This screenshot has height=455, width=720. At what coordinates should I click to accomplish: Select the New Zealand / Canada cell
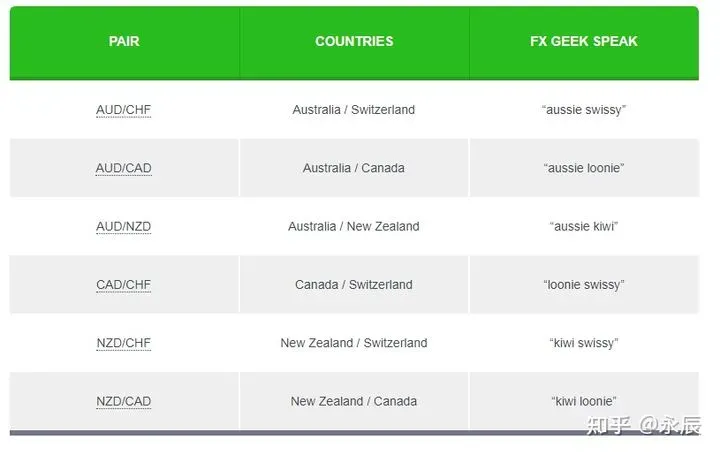tap(354, 401)
